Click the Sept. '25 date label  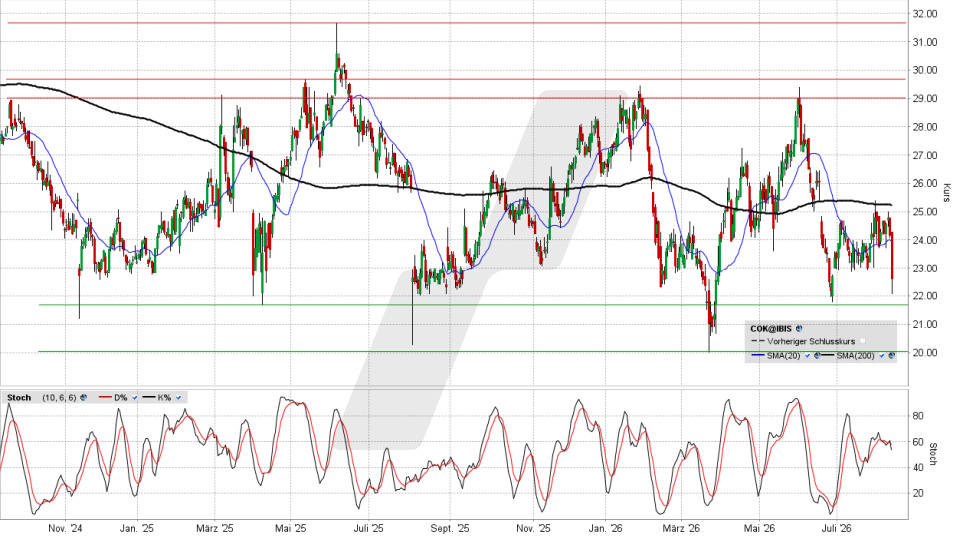(x=449, y=528)
